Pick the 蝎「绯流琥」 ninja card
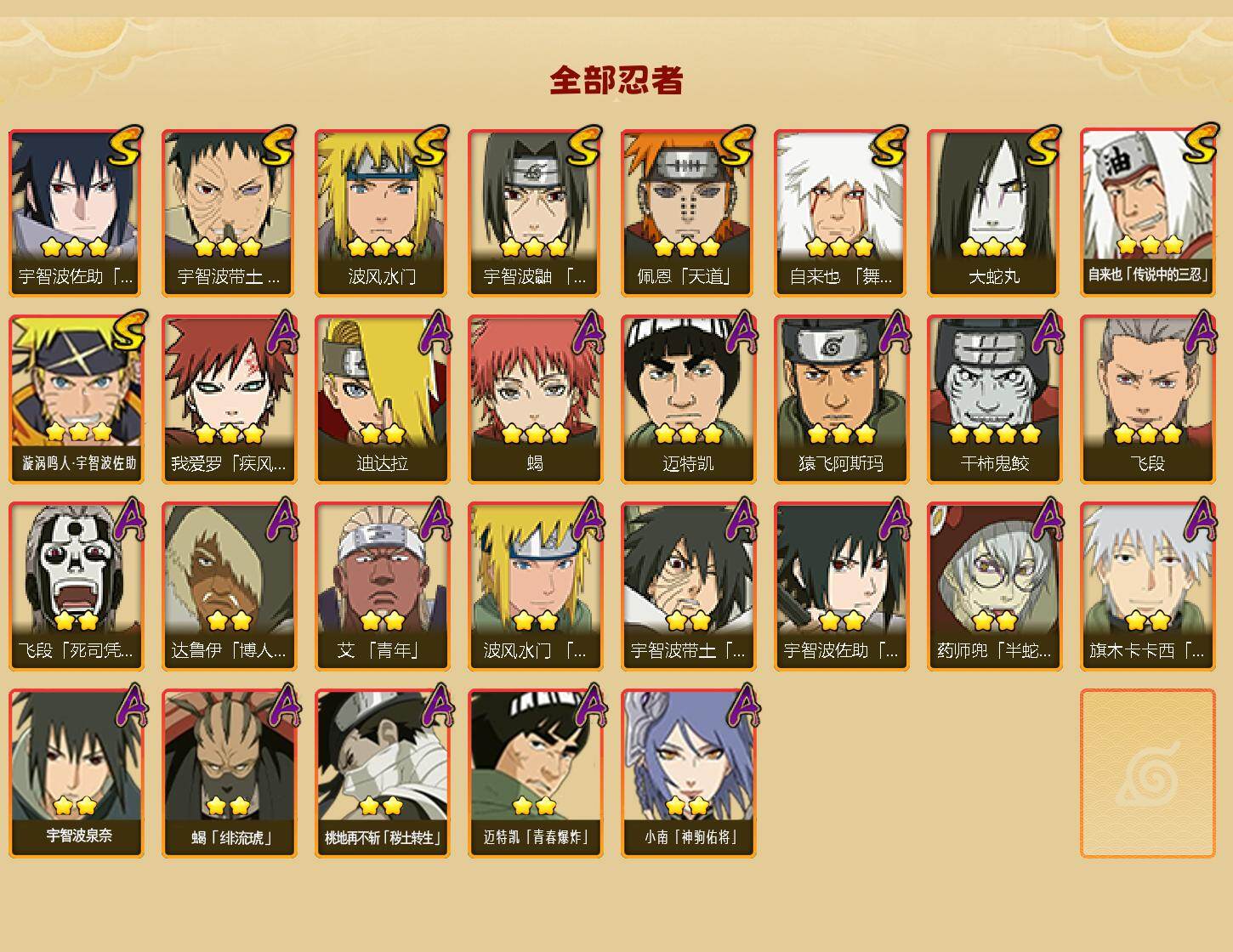 (x=230, y=773)
